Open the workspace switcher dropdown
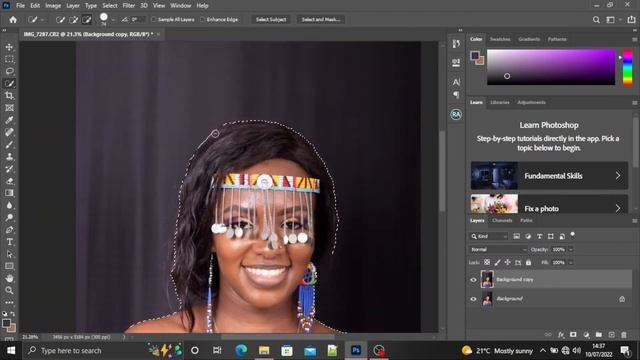This screenshot has height=360, width=640. 613,20
